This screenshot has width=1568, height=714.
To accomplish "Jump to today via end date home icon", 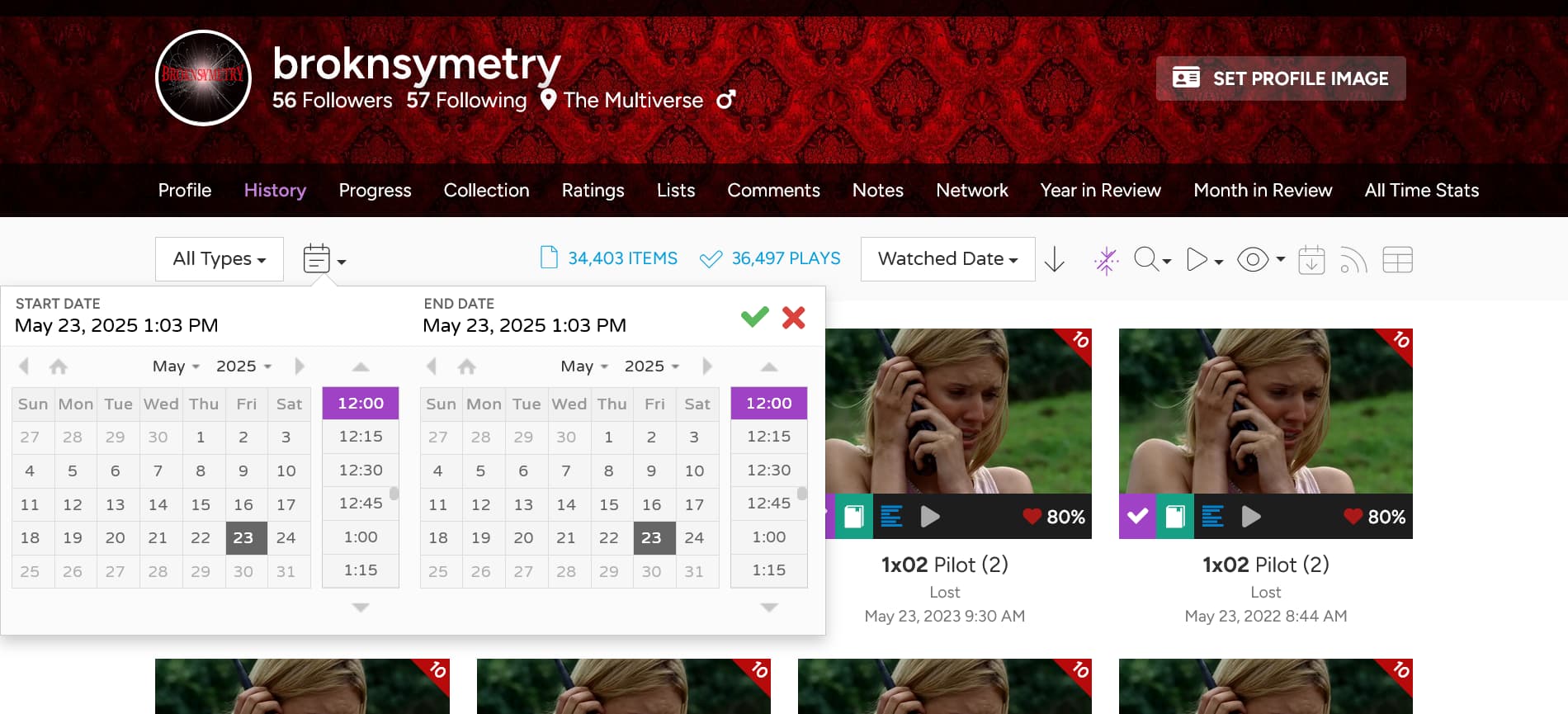I will (466, 366).
